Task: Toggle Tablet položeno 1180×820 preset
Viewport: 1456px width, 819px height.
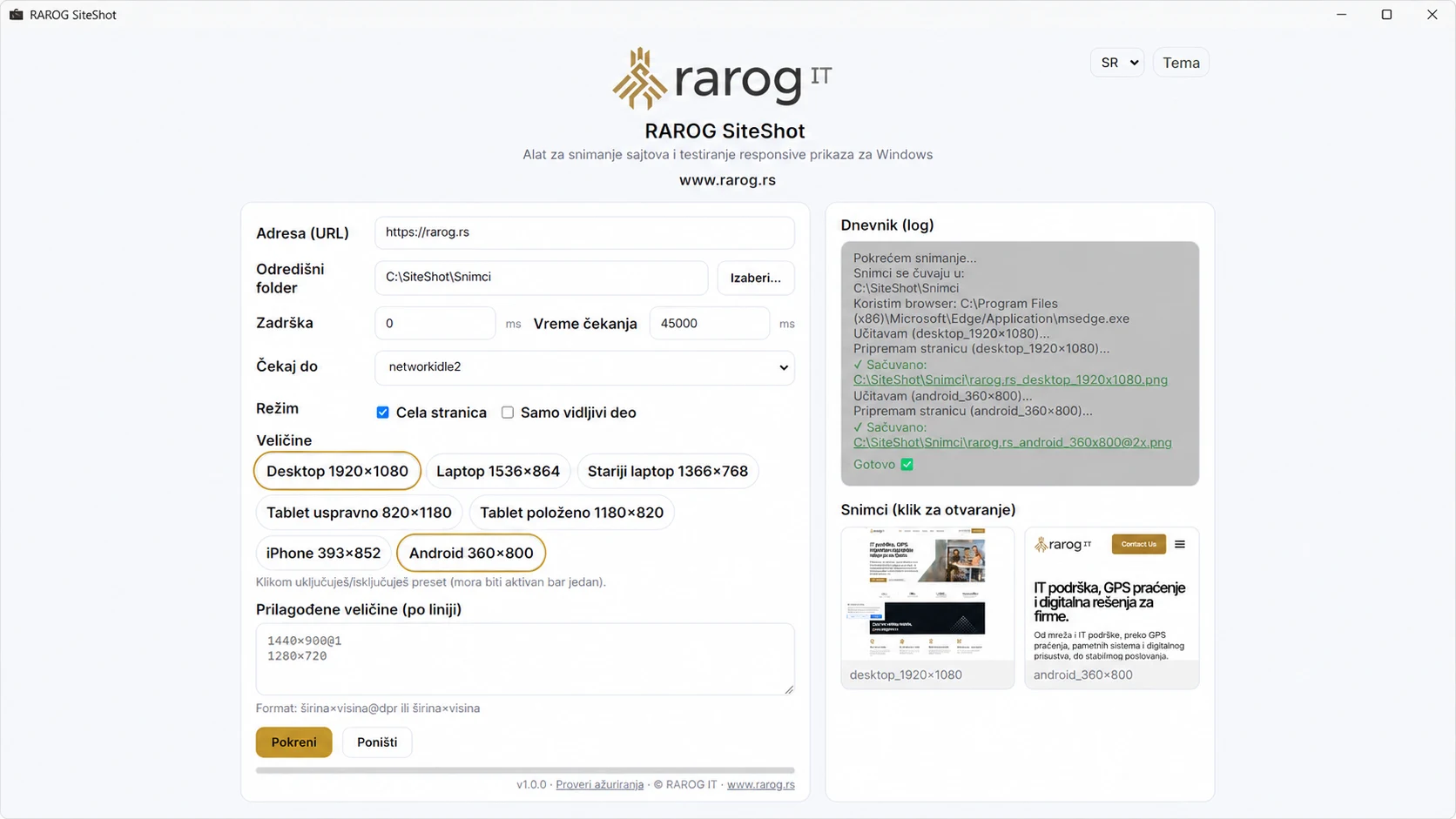Action: [x=572, y=513]
